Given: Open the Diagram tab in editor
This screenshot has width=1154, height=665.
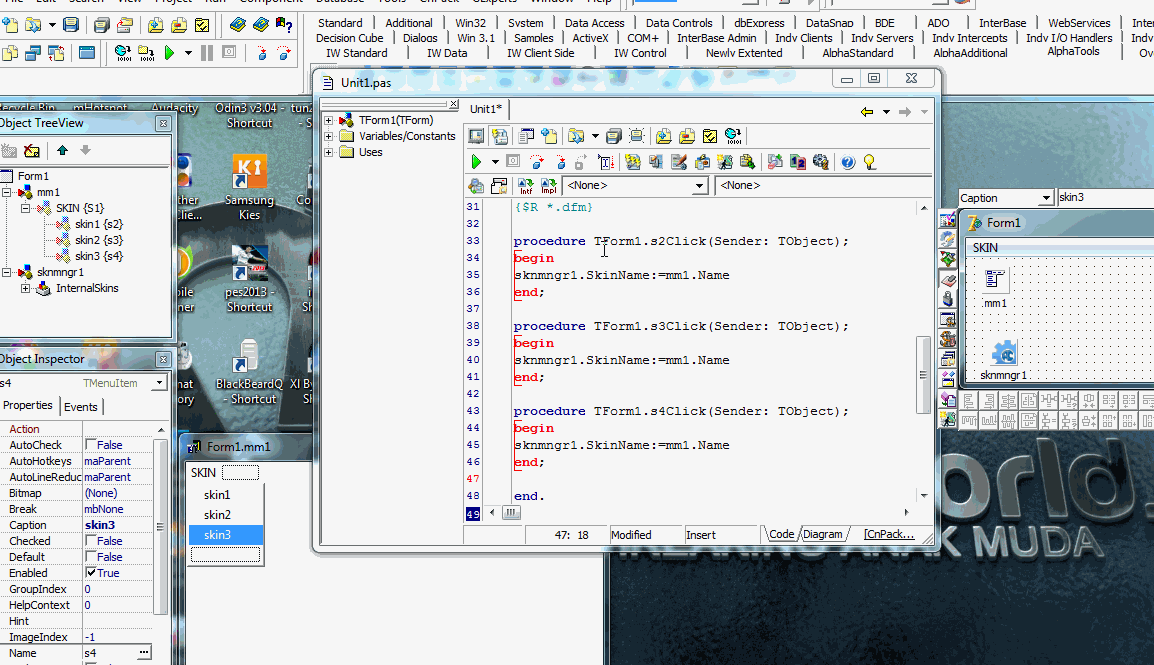Looking at the screenshot, I should point(822,534).
